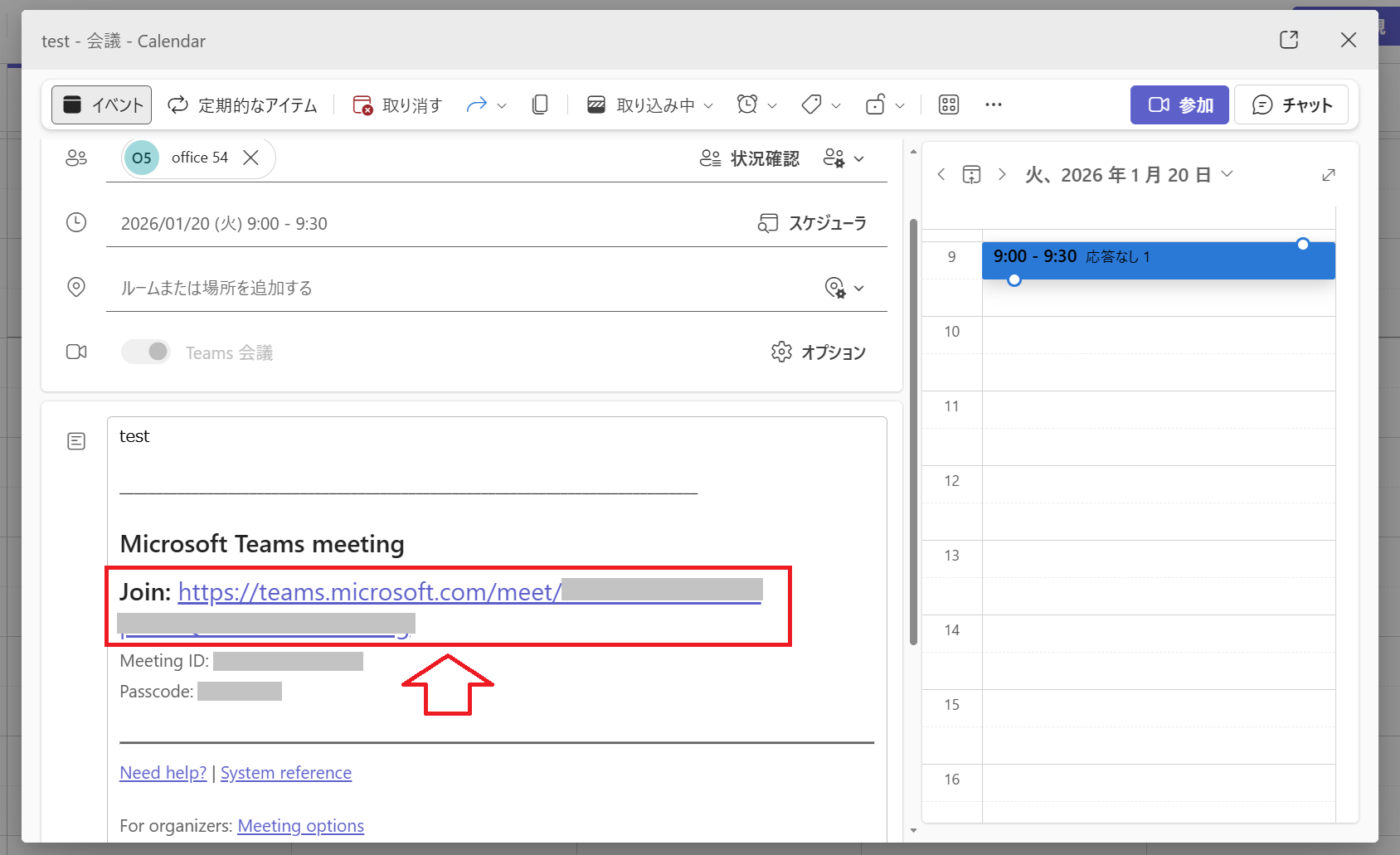Pop out the meeting window
Viewport: 1400px width, 855px height.
click(x=1288, y=40)
